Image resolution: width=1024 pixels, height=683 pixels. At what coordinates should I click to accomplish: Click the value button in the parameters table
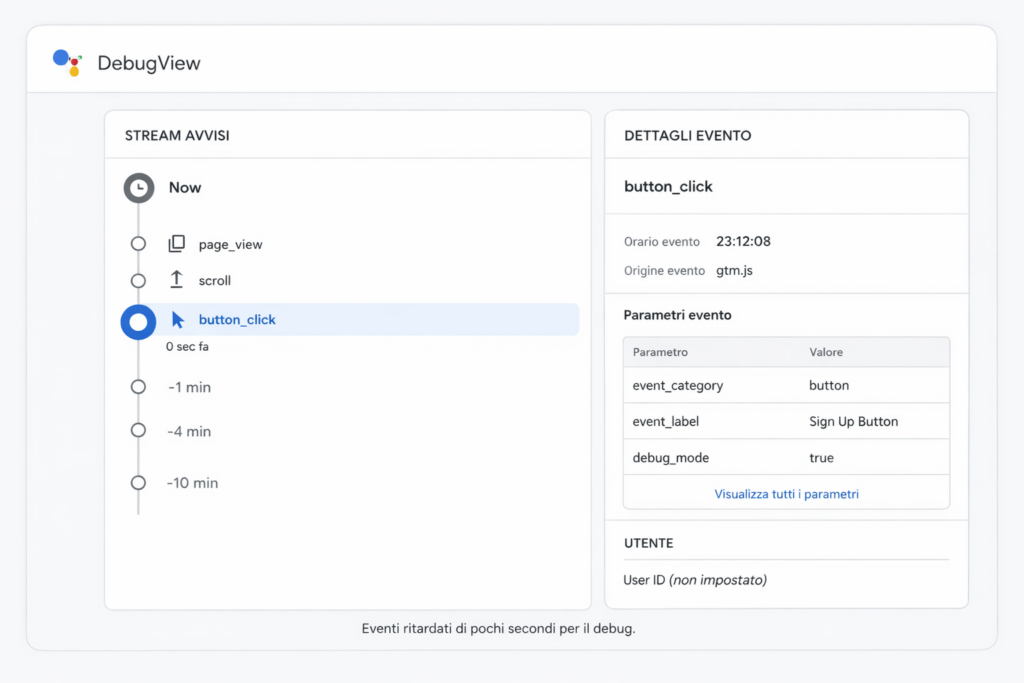point(829,385)
